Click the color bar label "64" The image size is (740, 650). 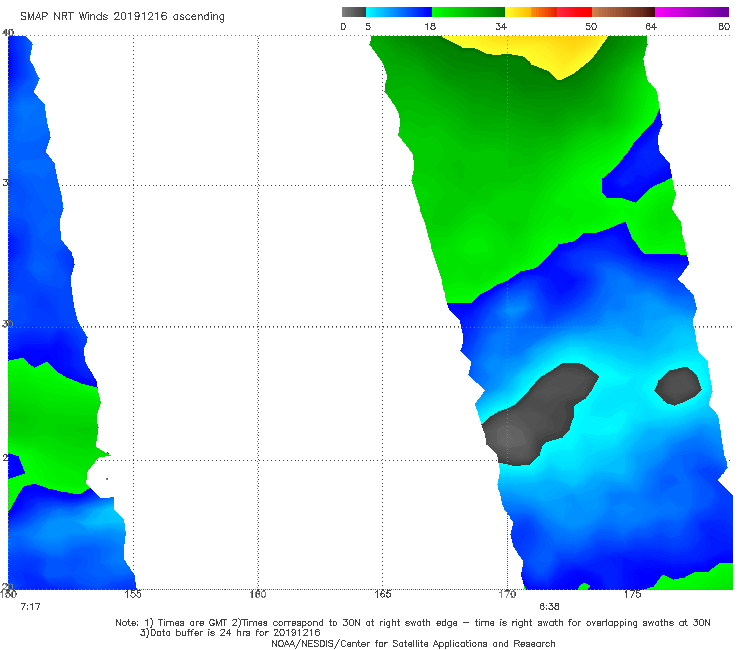[651, 27]
